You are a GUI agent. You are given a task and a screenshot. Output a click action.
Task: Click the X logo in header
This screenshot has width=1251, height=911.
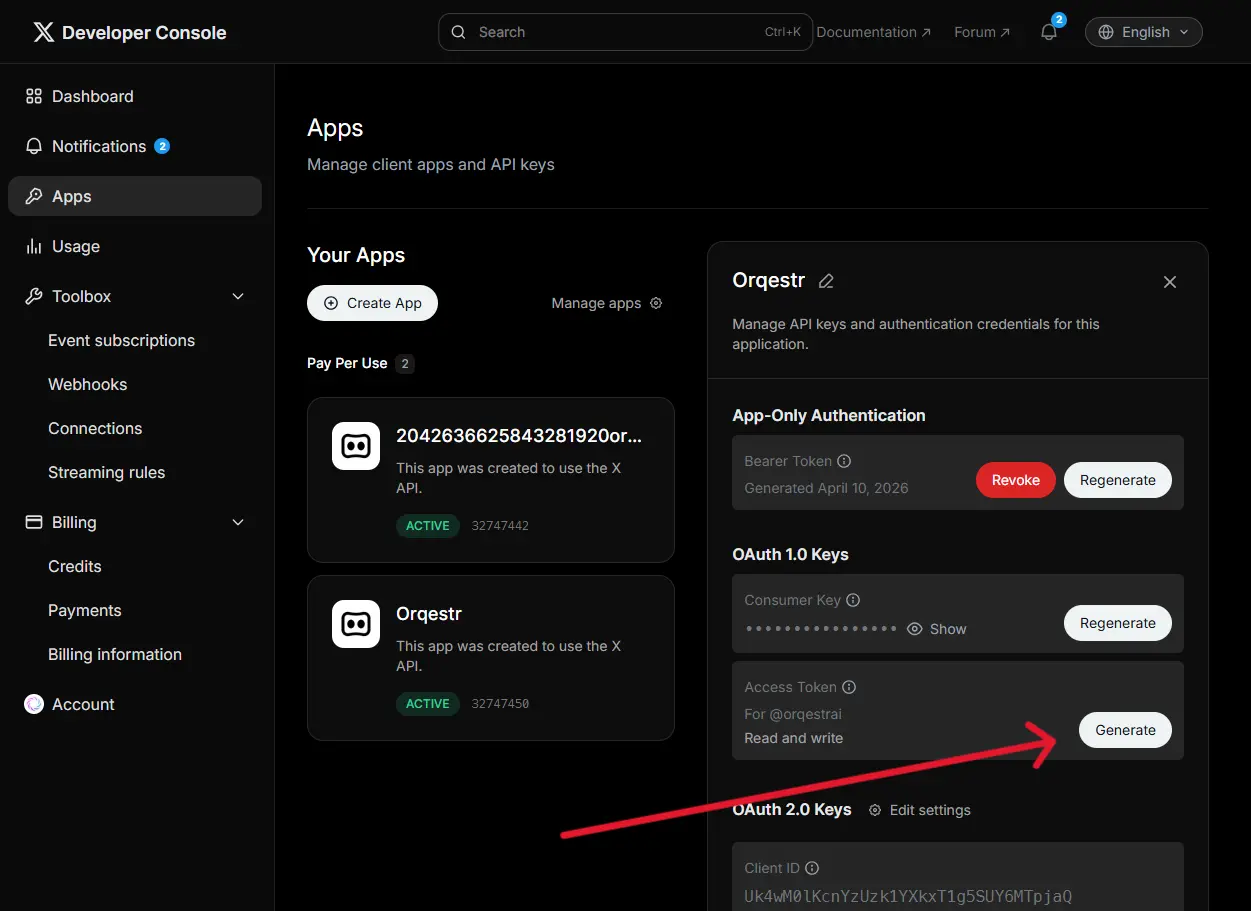click(x=43, y=32)
